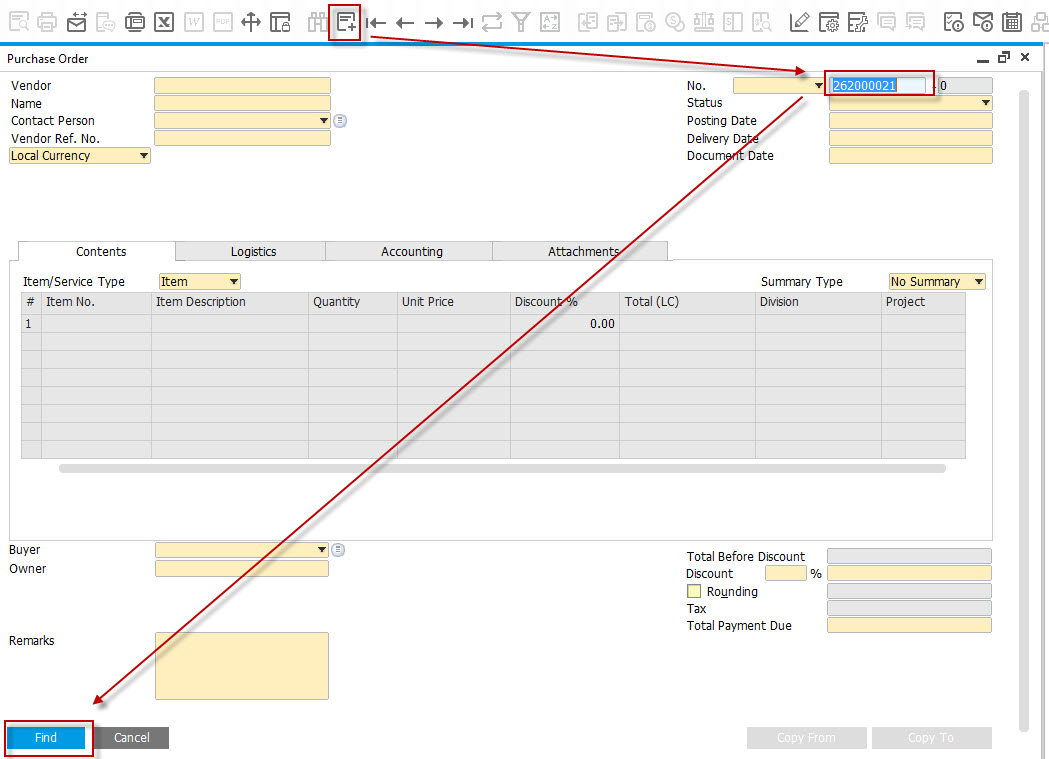Click the move/drag arrows toolbar icon
Viewport: 1049px width, 759px height.
251,22
